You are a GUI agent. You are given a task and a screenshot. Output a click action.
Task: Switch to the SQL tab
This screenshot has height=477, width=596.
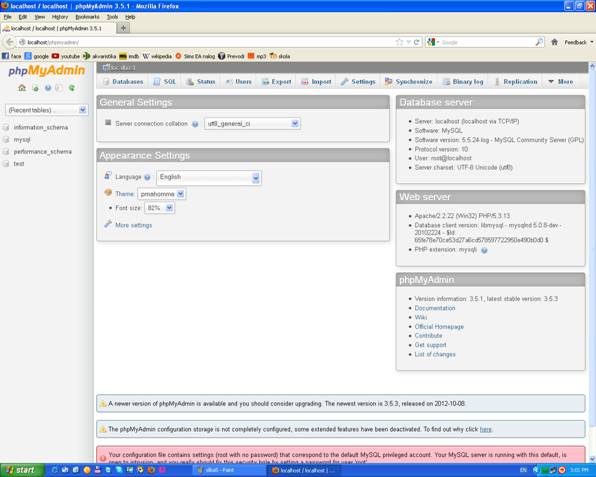point(165,82)
